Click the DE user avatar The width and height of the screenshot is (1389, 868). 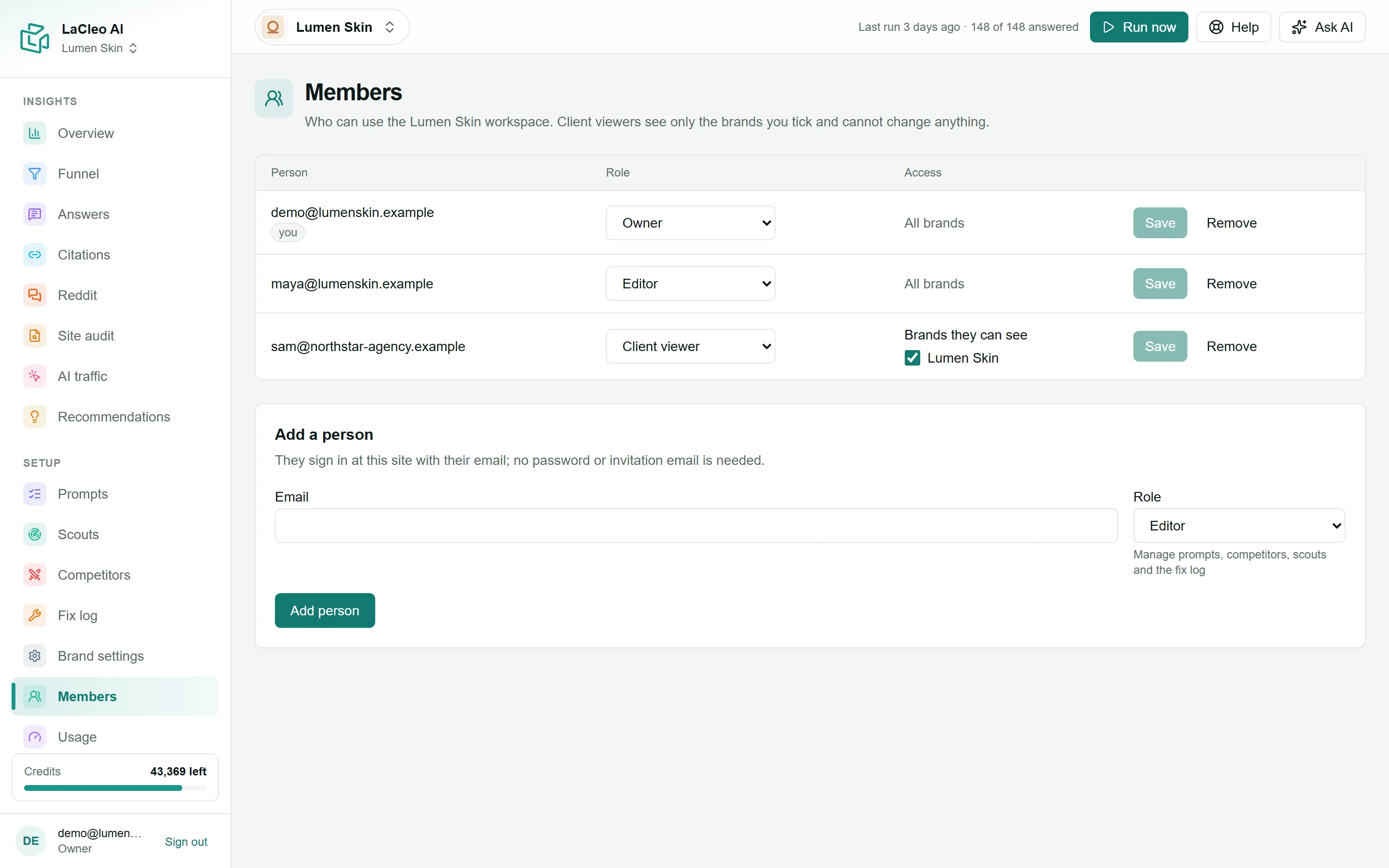[31, 841]
